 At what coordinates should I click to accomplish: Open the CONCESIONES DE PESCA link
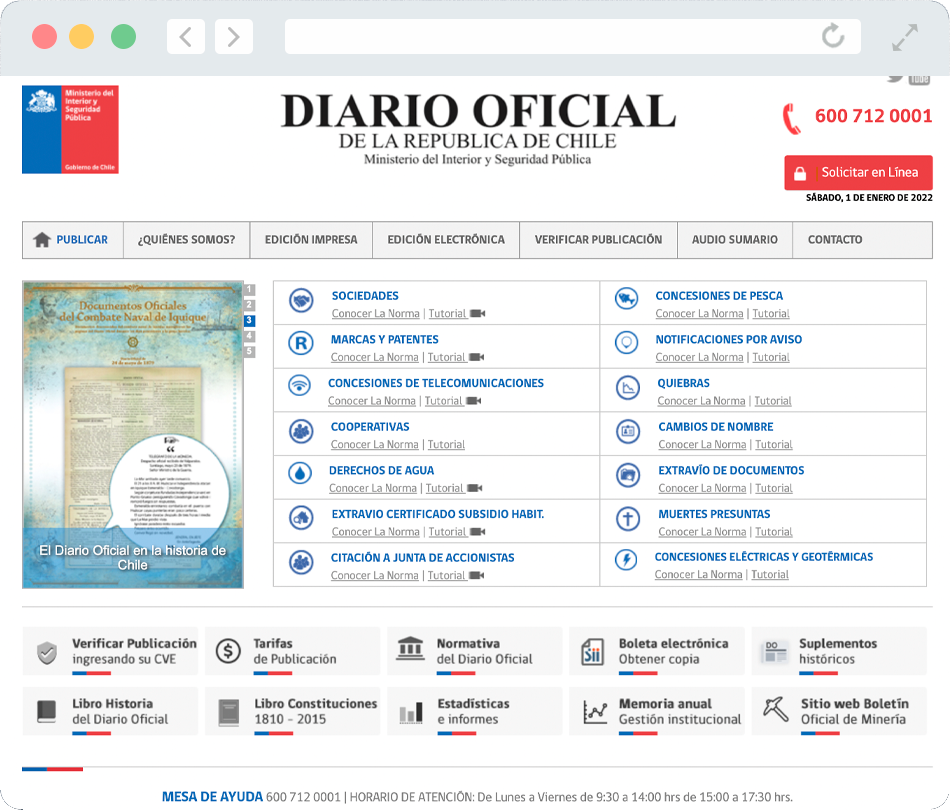pos(719,296)
